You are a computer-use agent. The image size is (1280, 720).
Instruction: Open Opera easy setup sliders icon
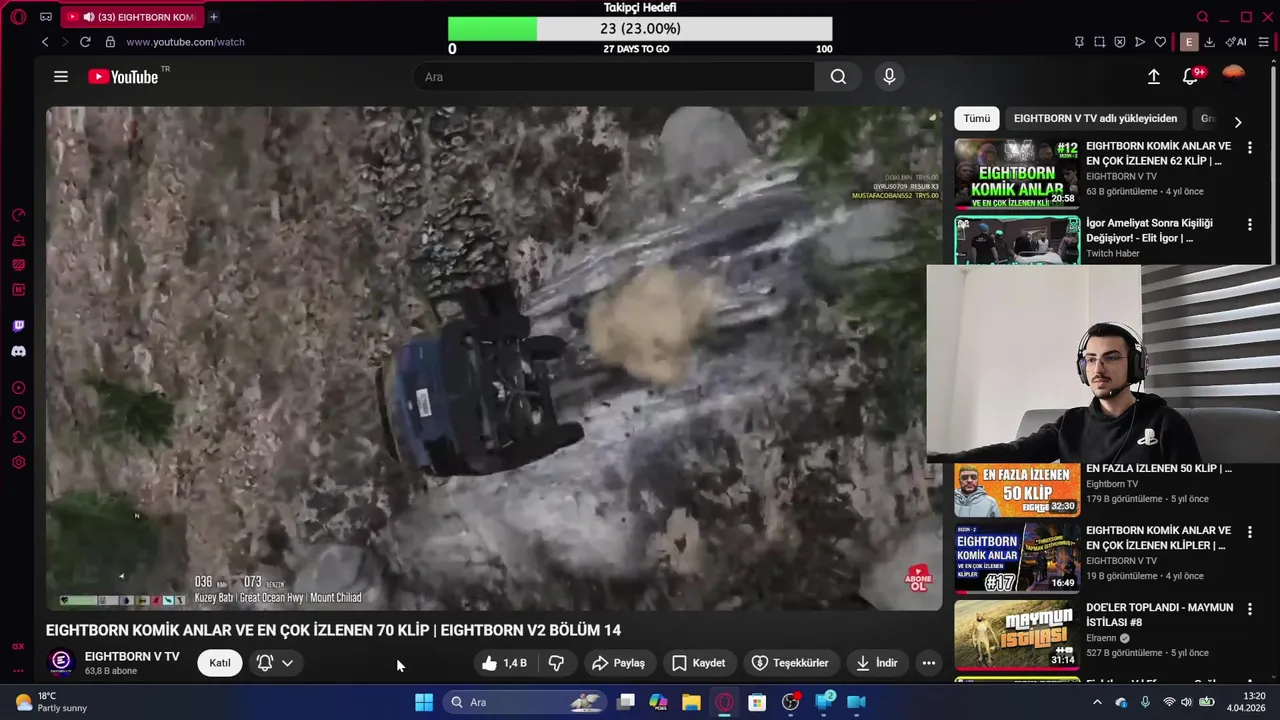point(1264,42)
